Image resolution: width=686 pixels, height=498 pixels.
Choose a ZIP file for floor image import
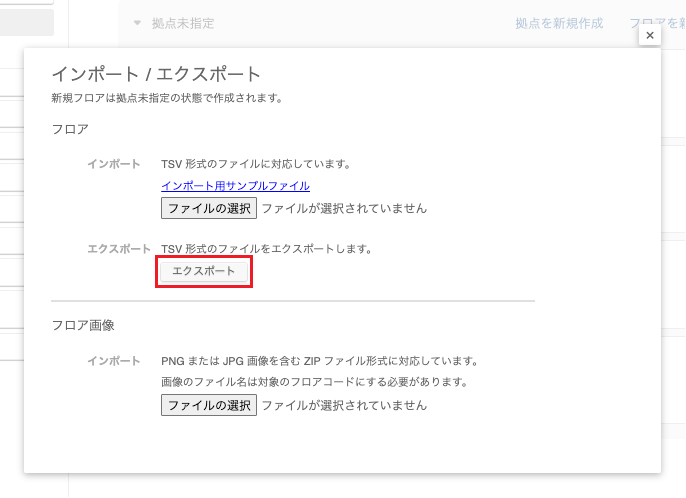209,405
